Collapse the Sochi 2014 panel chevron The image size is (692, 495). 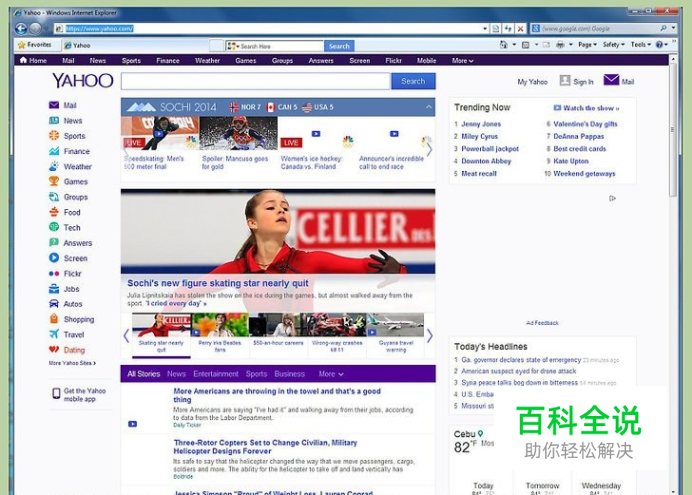tap(429, 107)
